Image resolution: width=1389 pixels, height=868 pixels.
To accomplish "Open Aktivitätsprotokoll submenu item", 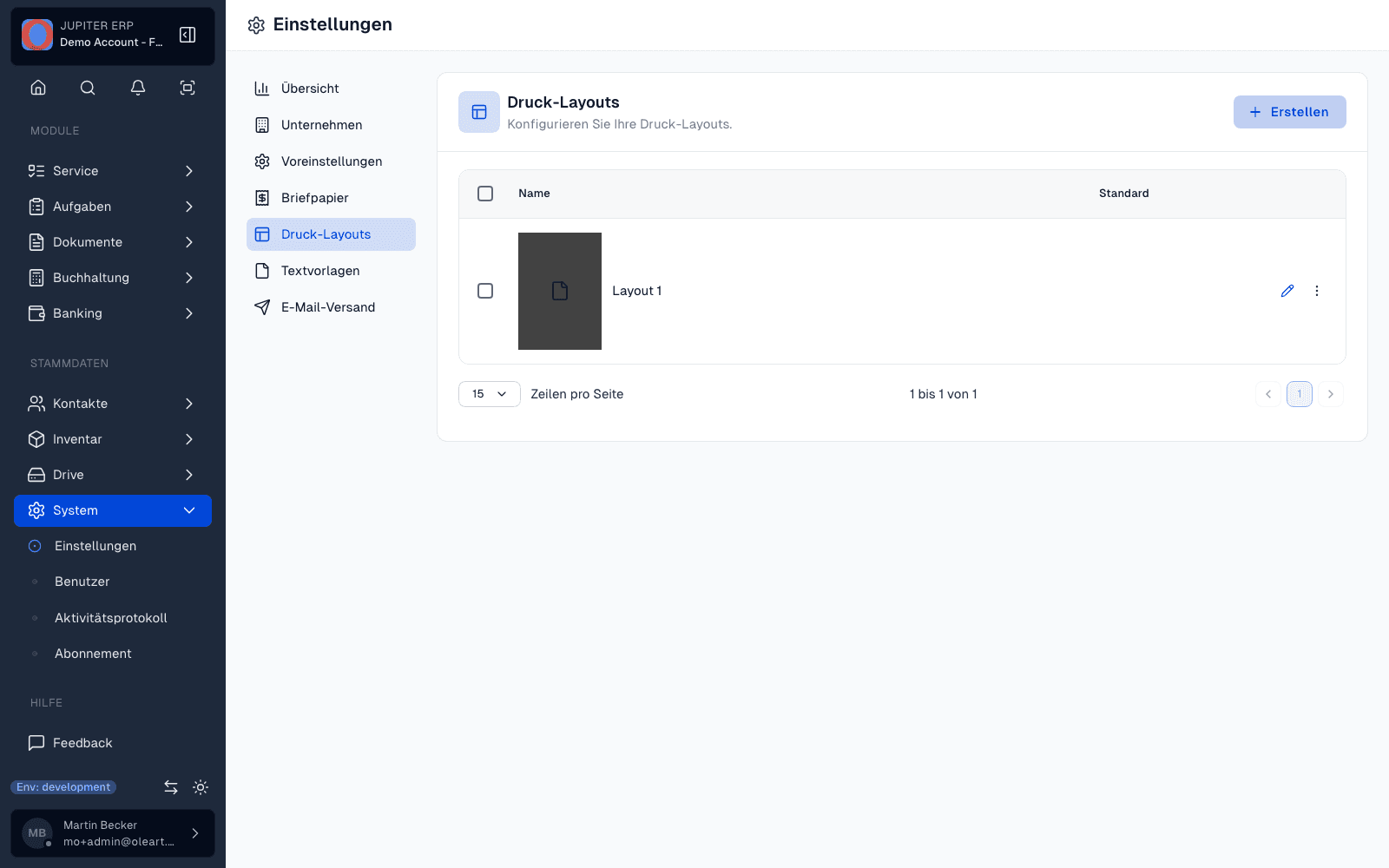I will click(113, 618).
